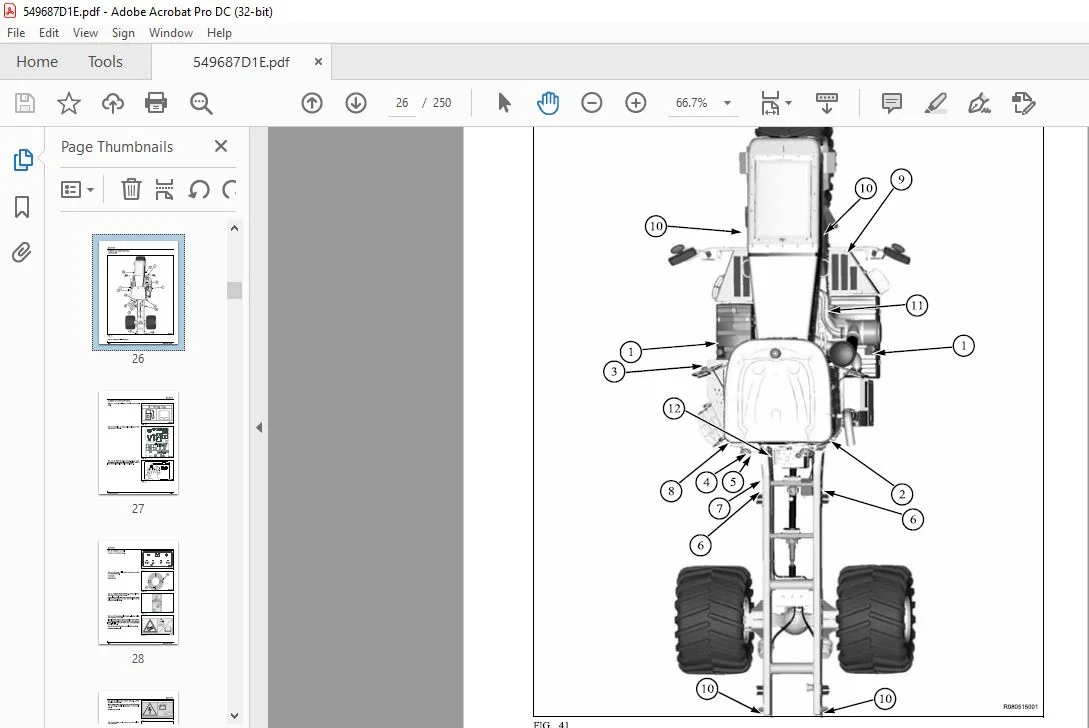1089x728 pixels.
Task: Switch to the Tools tab
Action: click(x=105, y=62)
